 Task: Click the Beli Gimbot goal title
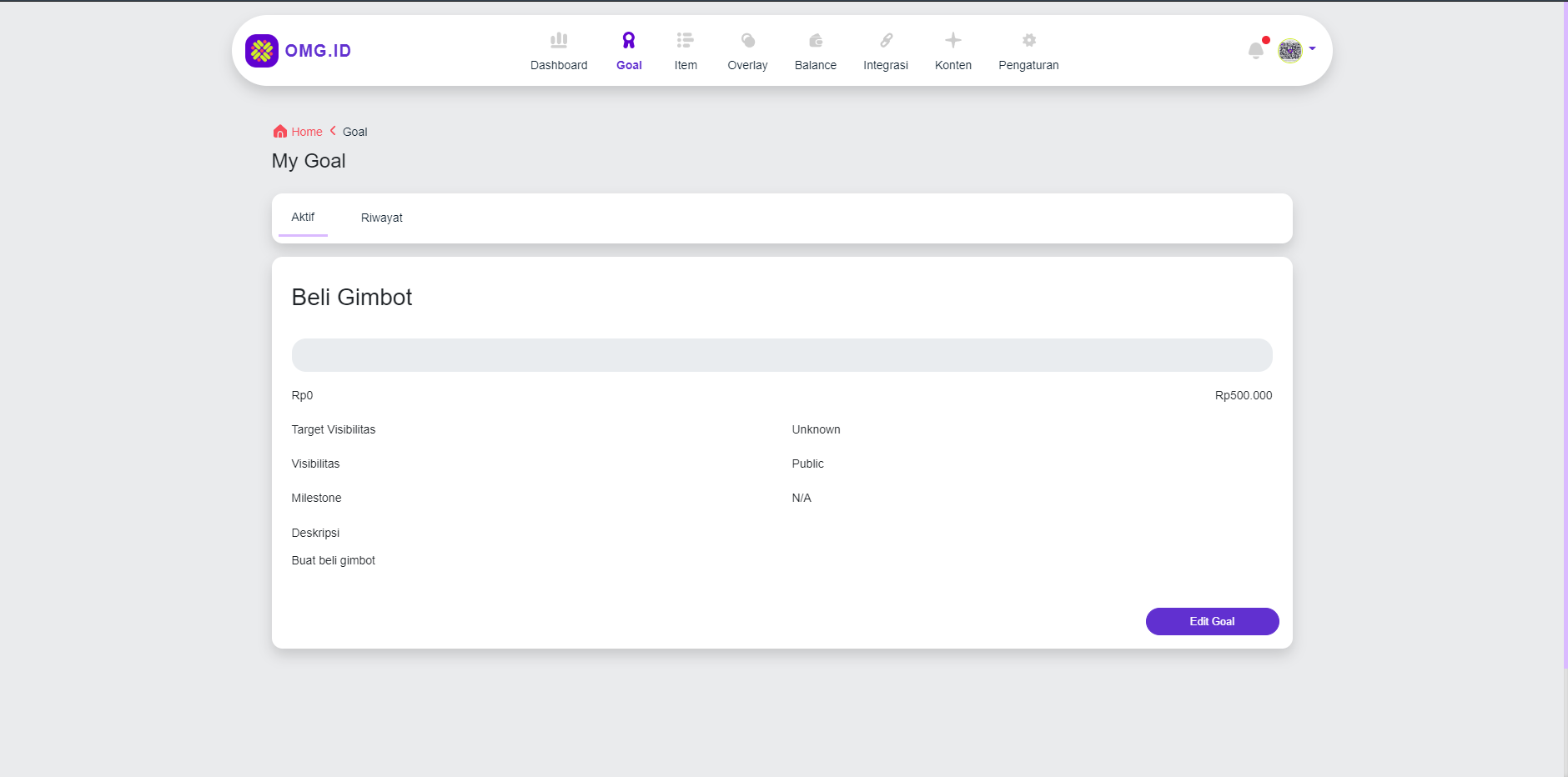(351, 298)
